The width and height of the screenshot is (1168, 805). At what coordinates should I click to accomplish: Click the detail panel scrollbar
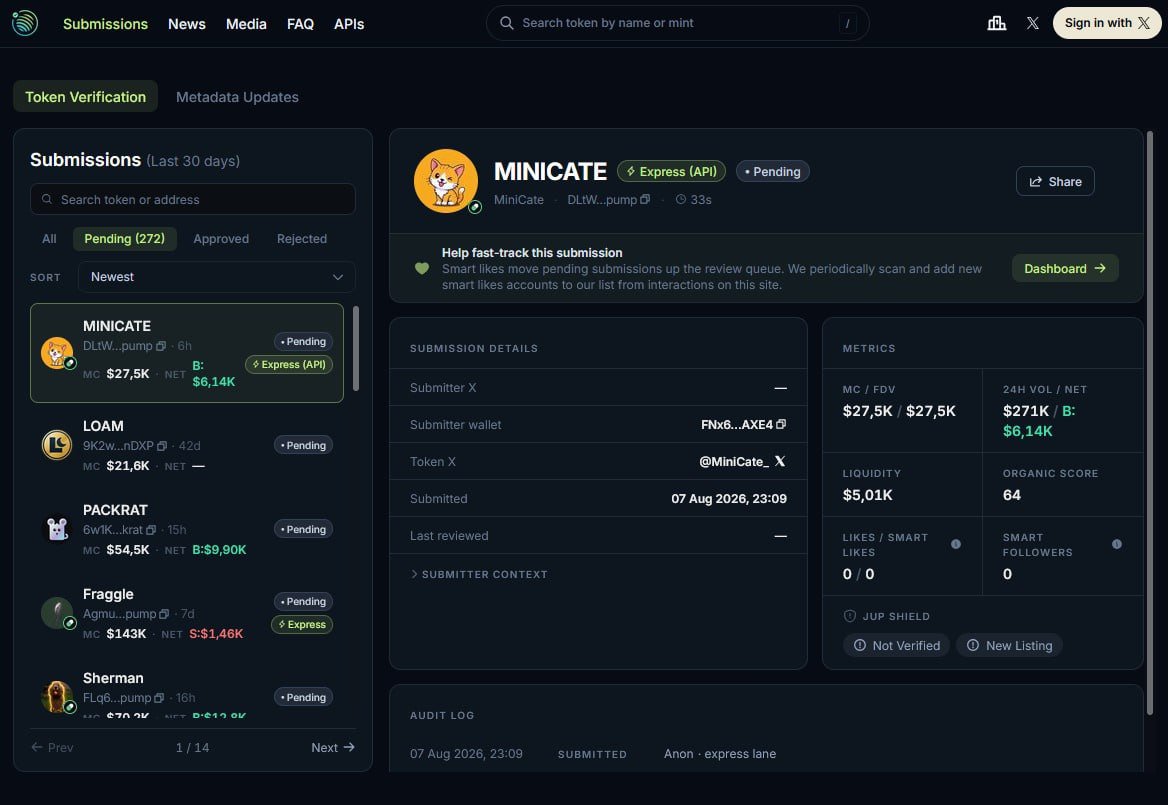(x=1150, y=423)
